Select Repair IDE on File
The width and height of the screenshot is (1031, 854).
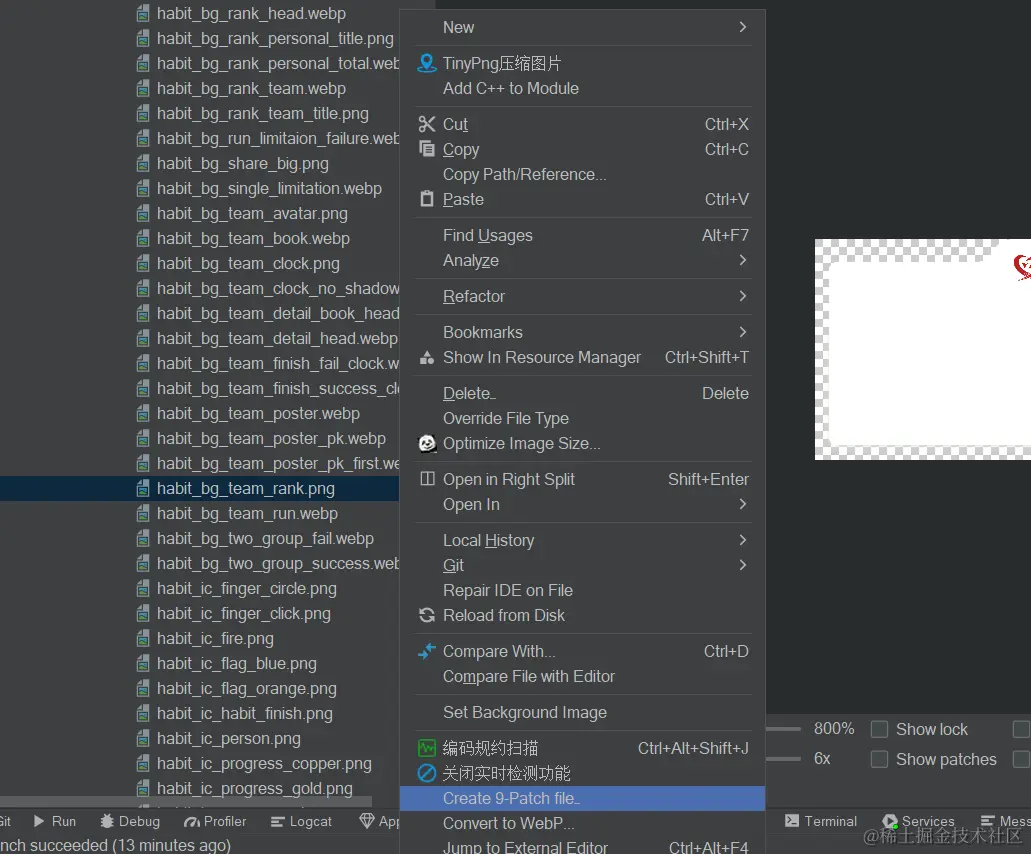pyautogui.click(x=583, y=590)
